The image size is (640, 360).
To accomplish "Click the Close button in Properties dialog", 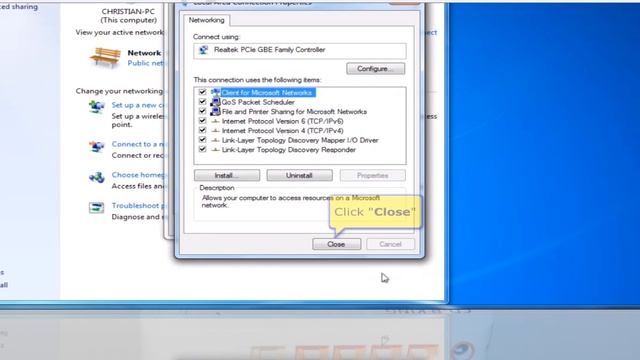I will (336, 244).
